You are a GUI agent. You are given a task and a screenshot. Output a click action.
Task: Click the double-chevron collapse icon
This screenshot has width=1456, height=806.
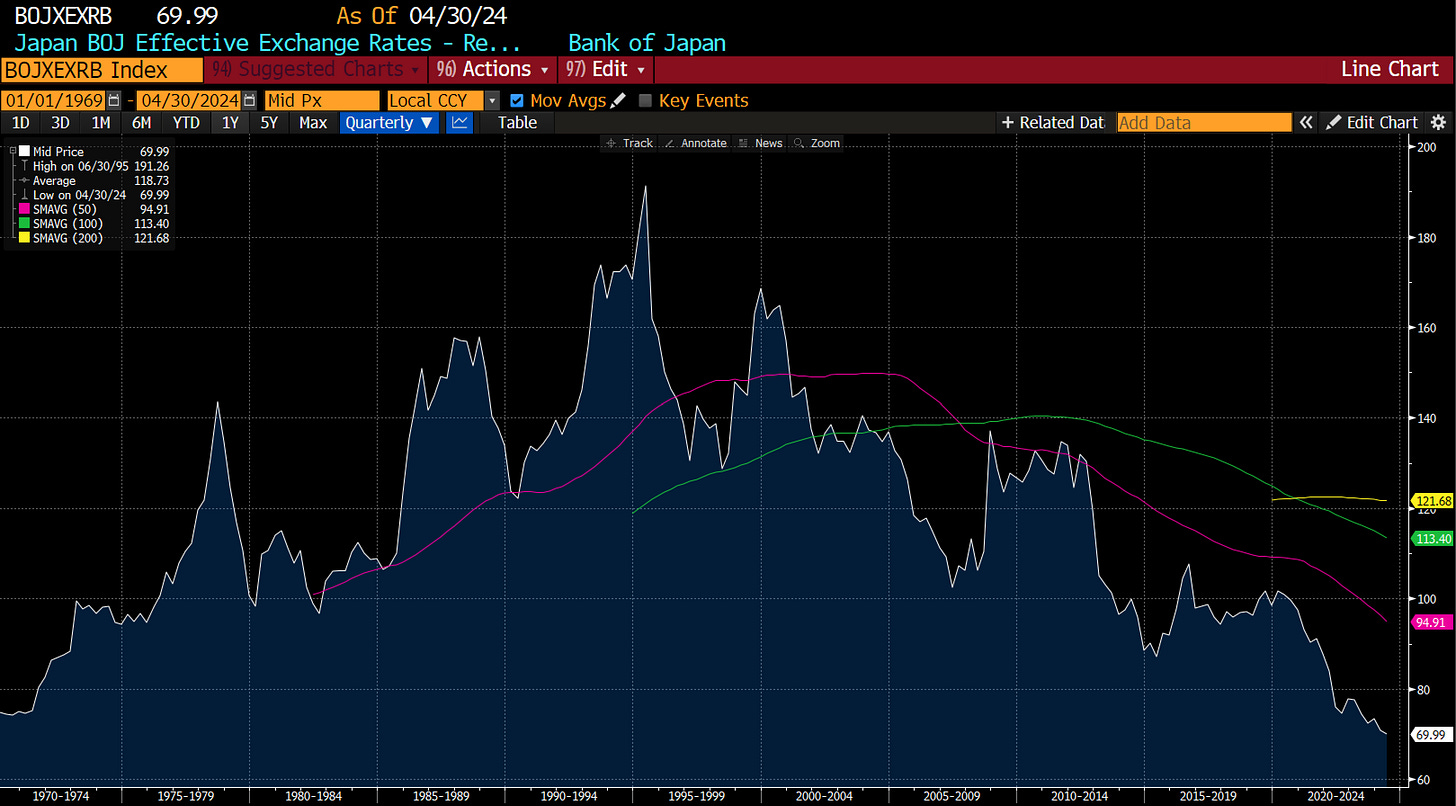point(1306,122)
